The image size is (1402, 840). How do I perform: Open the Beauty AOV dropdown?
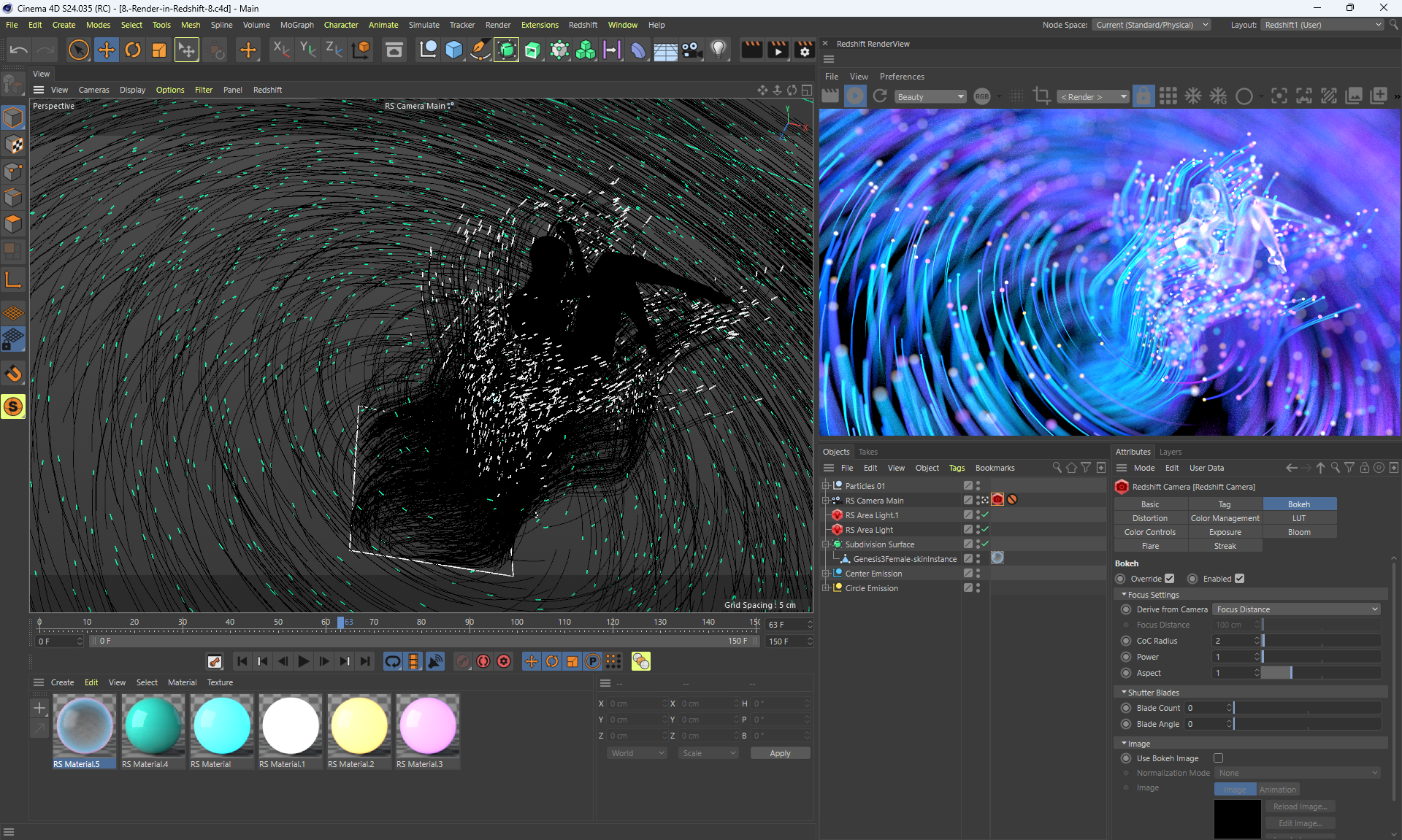click(x=930, y=97)
